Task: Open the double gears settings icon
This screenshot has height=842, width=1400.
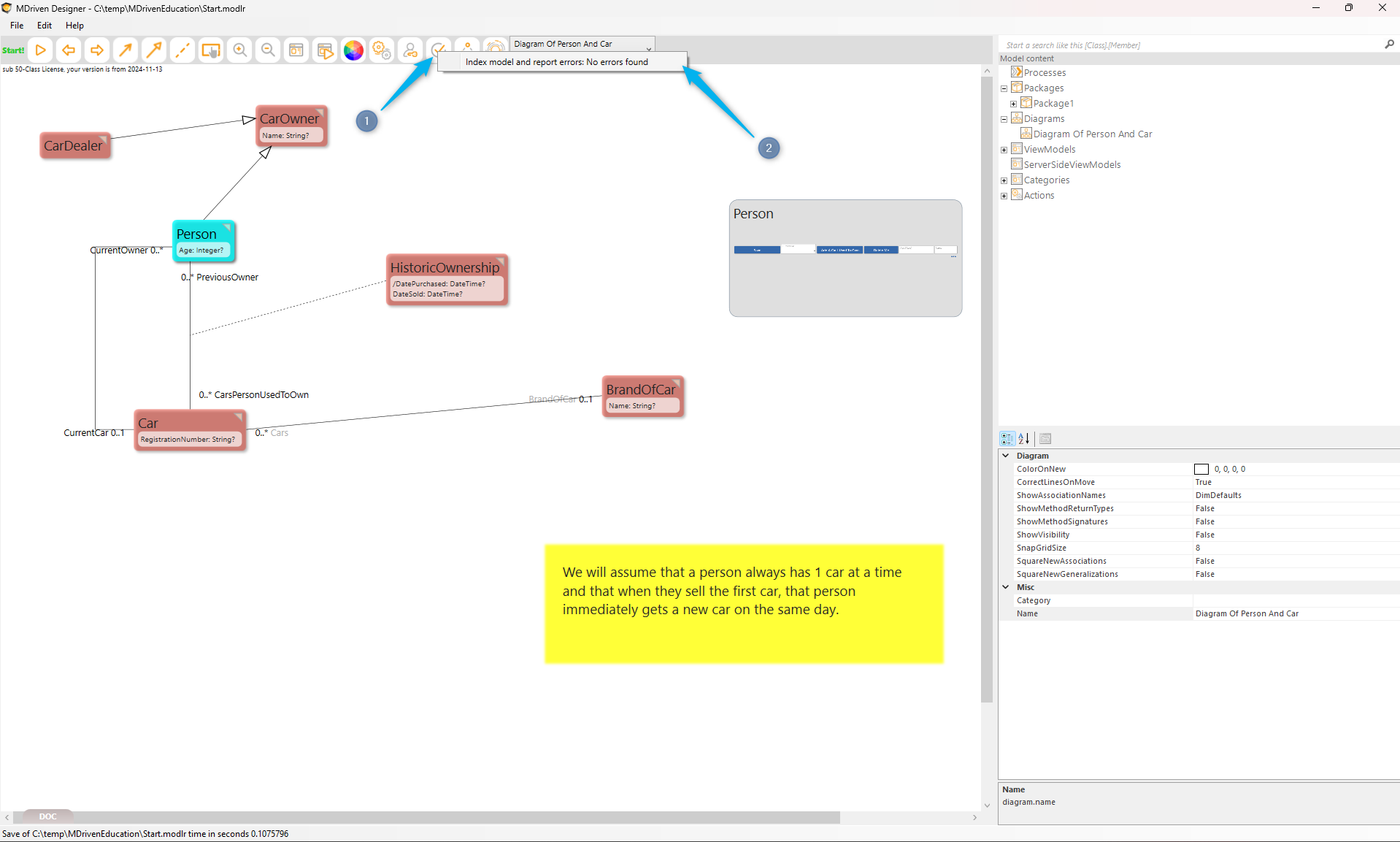Action: (382, 50)
